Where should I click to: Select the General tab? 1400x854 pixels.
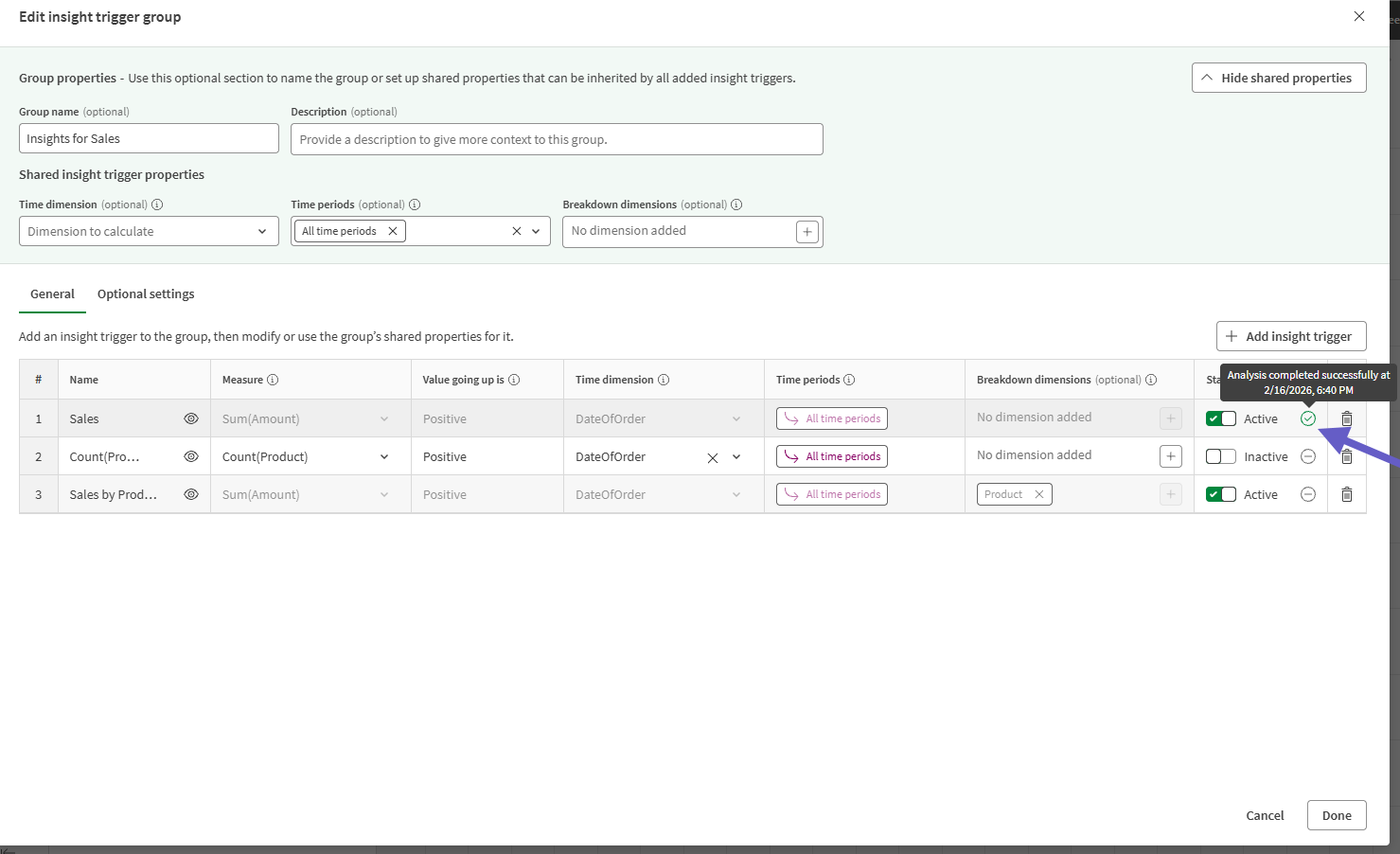tap(52, 294)
